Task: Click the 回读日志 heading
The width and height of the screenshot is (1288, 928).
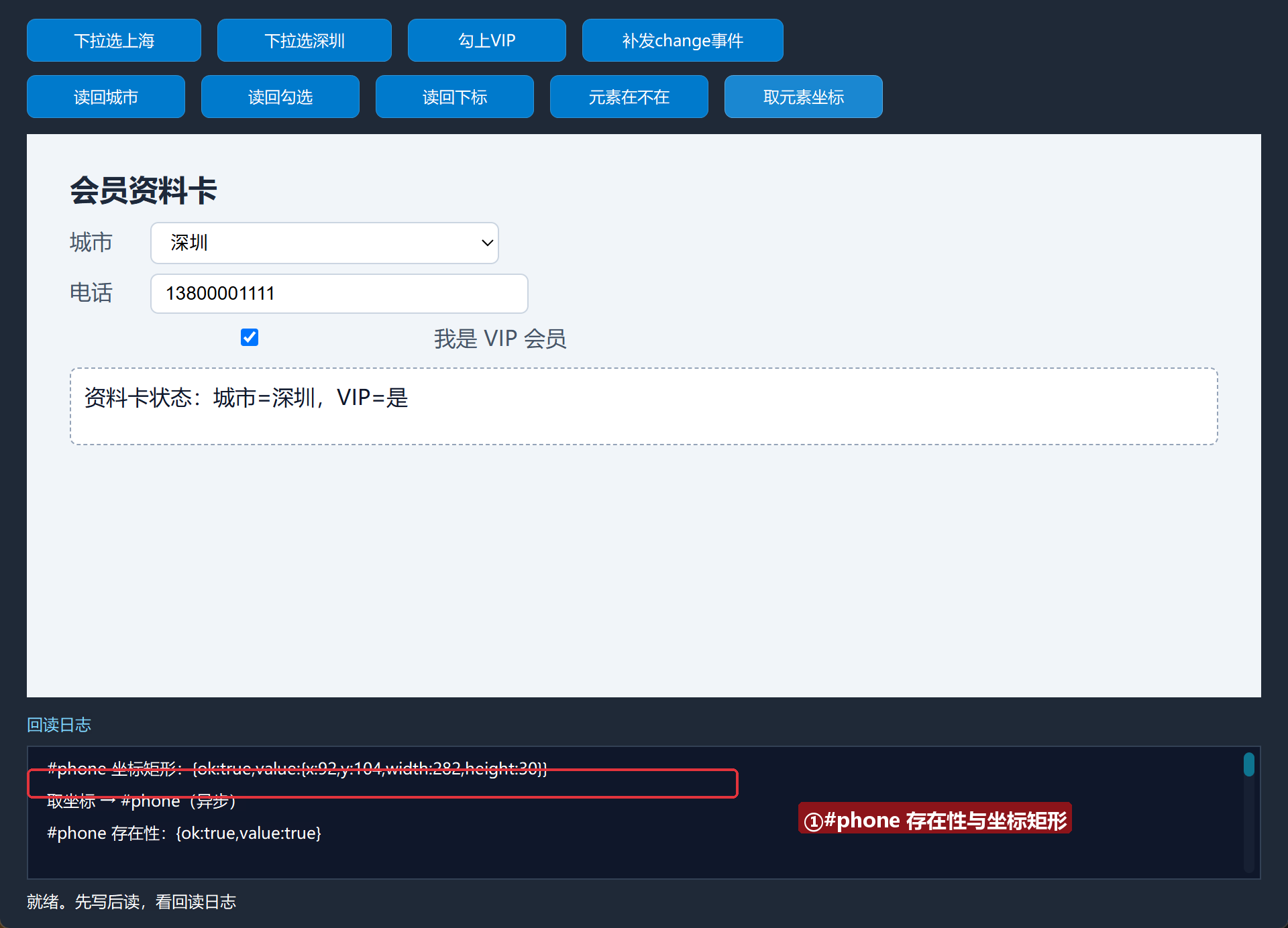Action: [59, 725]
